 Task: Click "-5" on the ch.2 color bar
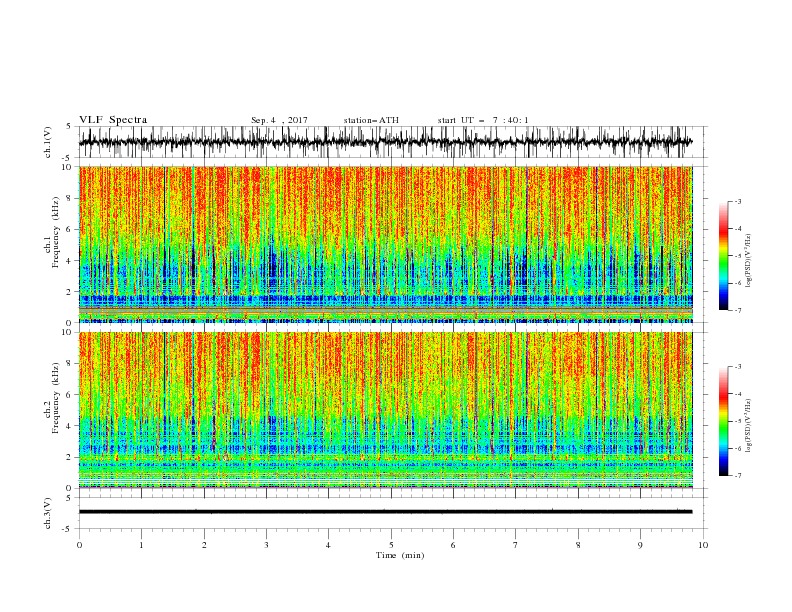[x=738, y=421]
